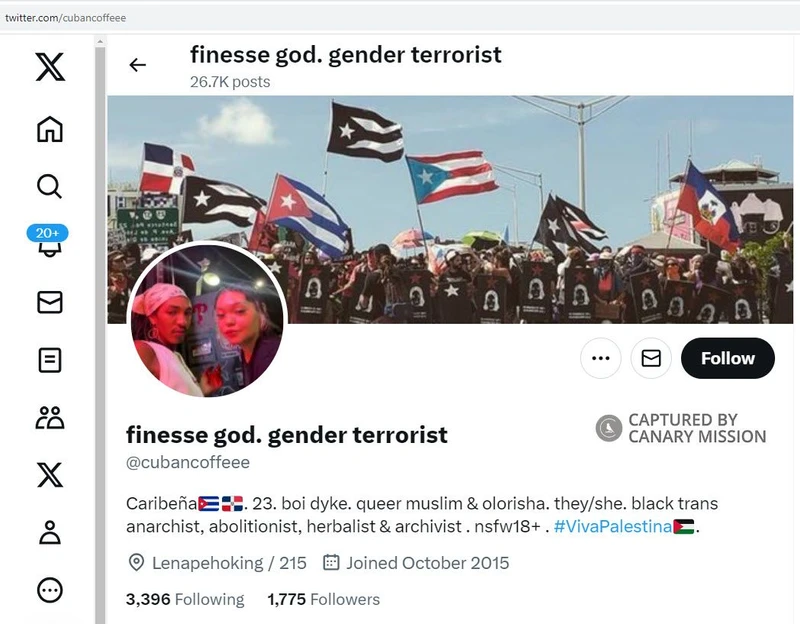Open the Search magnifier icon

pos(49,187)
